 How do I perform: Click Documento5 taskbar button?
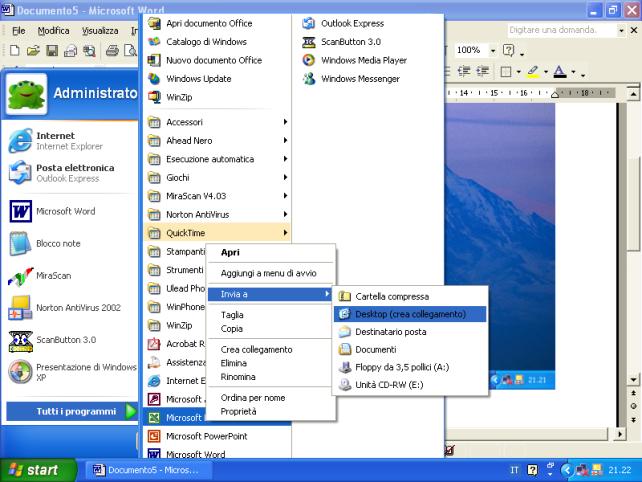point(148,470)
